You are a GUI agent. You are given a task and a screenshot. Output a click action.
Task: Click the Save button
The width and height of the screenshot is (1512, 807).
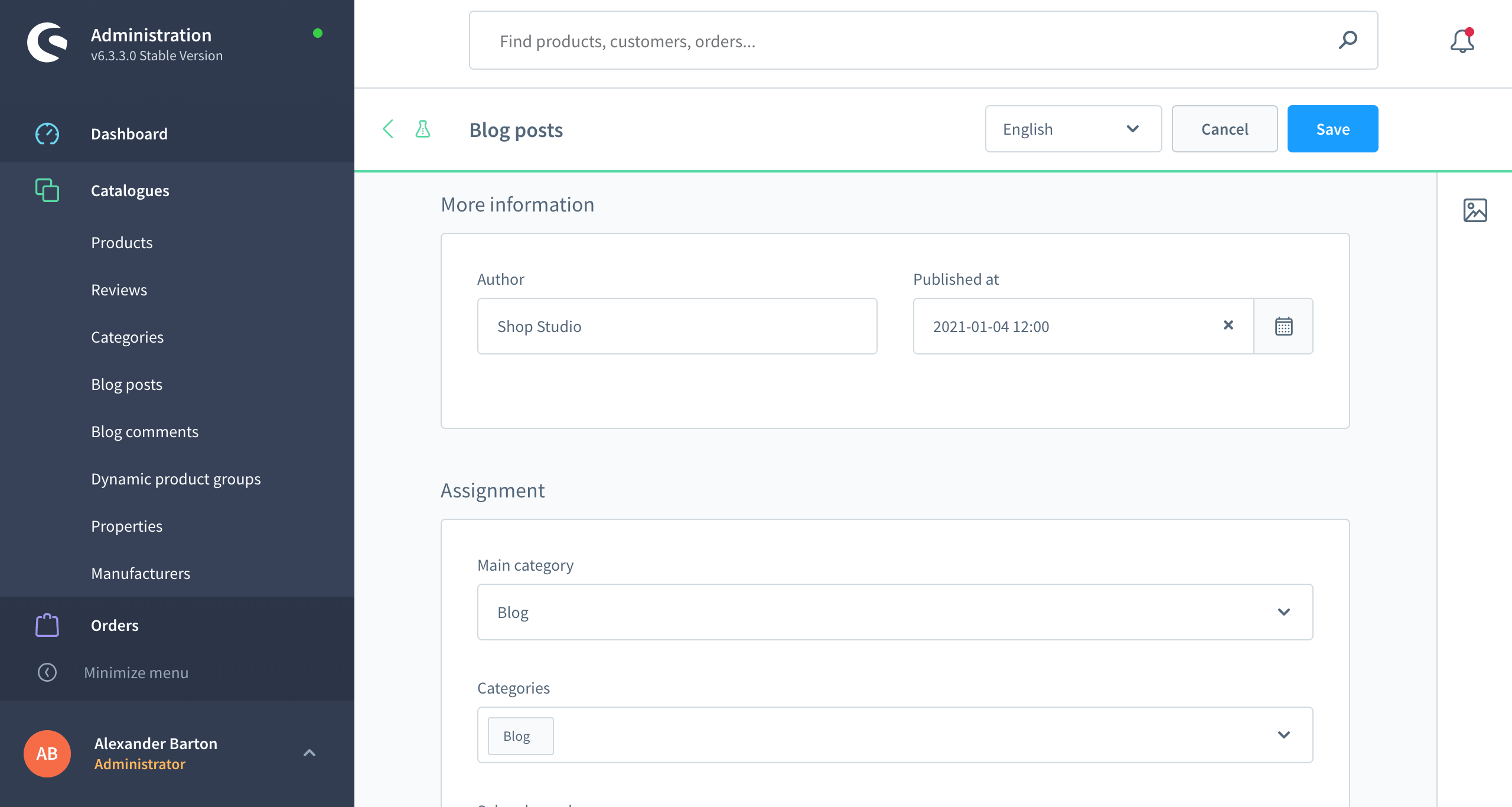pos(1332,129)
